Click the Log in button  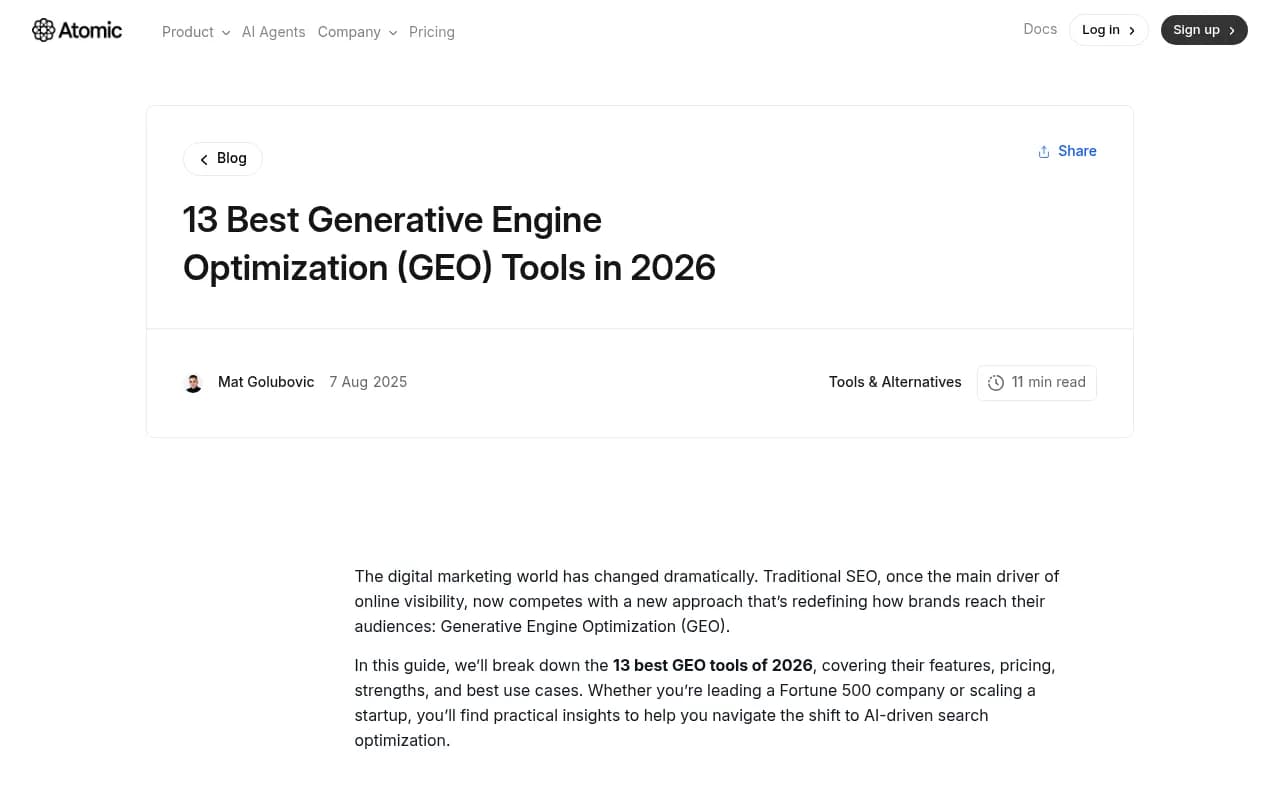coord(1108,29)
